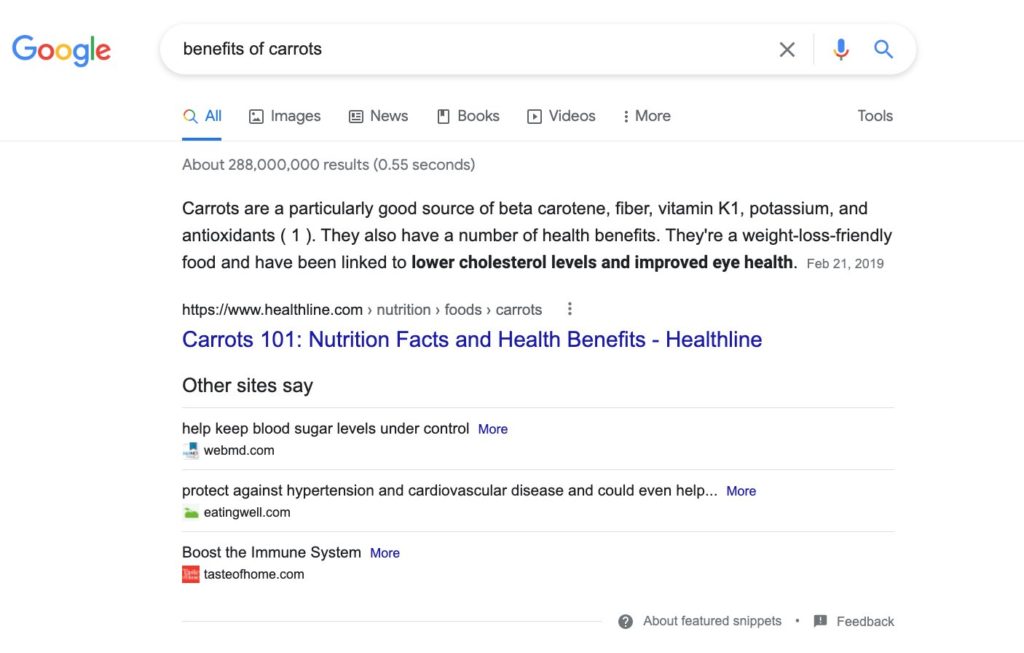Open Carrots 101 Healthline result link
Screen dimensions: 1024x653
pos(472,340)
